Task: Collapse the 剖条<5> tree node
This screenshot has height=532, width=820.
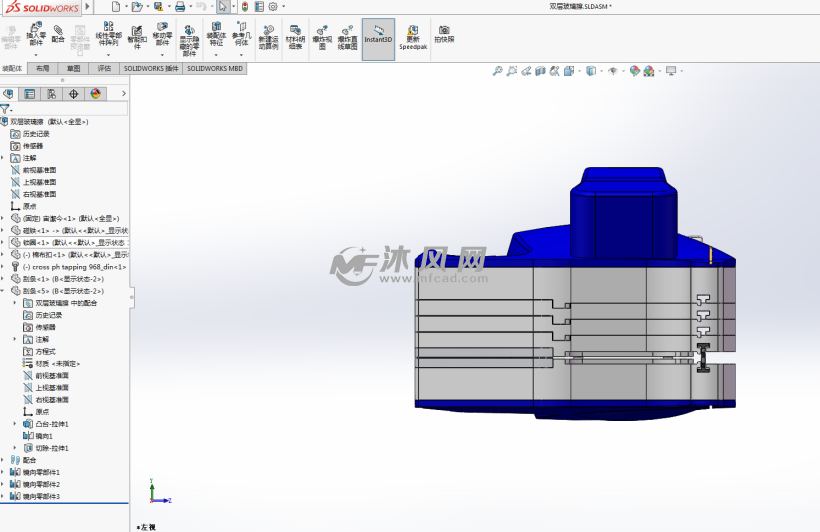Action: [3, 291]
